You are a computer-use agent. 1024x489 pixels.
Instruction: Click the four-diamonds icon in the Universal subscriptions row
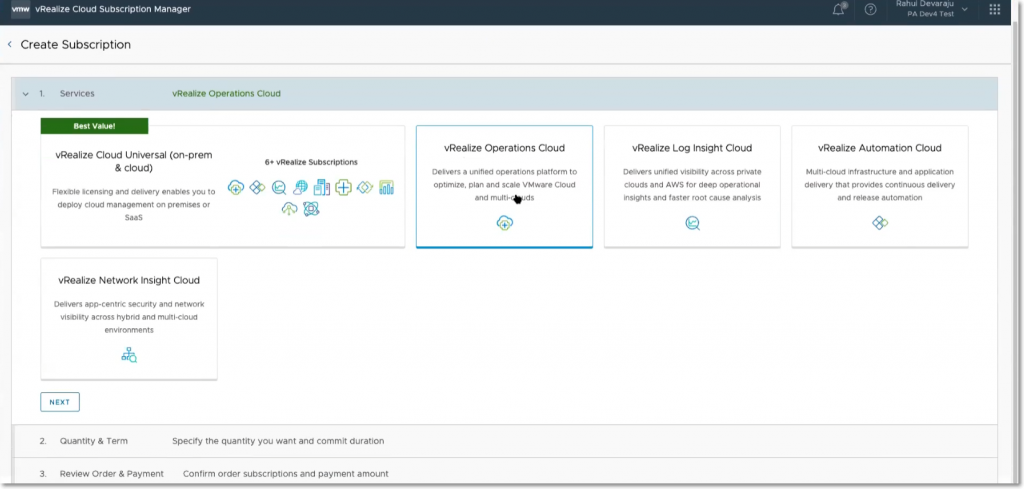pos(257,188)
